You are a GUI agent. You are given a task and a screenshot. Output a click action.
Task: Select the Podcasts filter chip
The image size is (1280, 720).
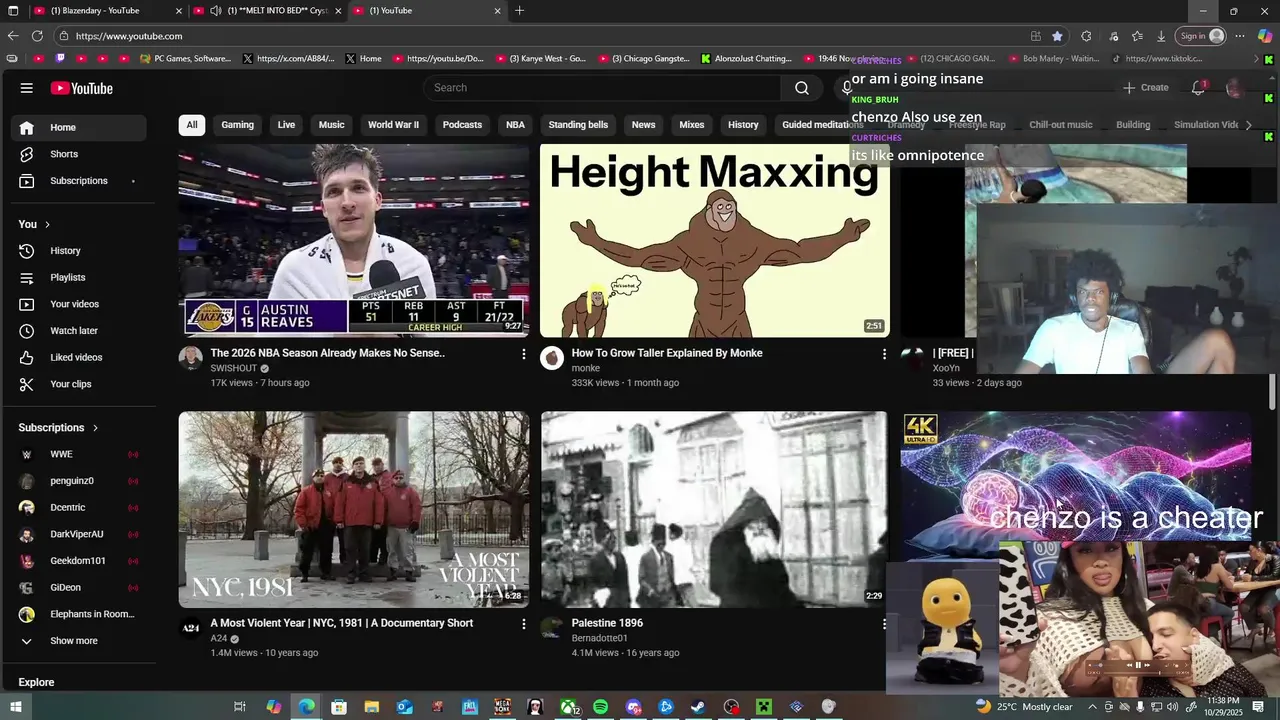462,125
